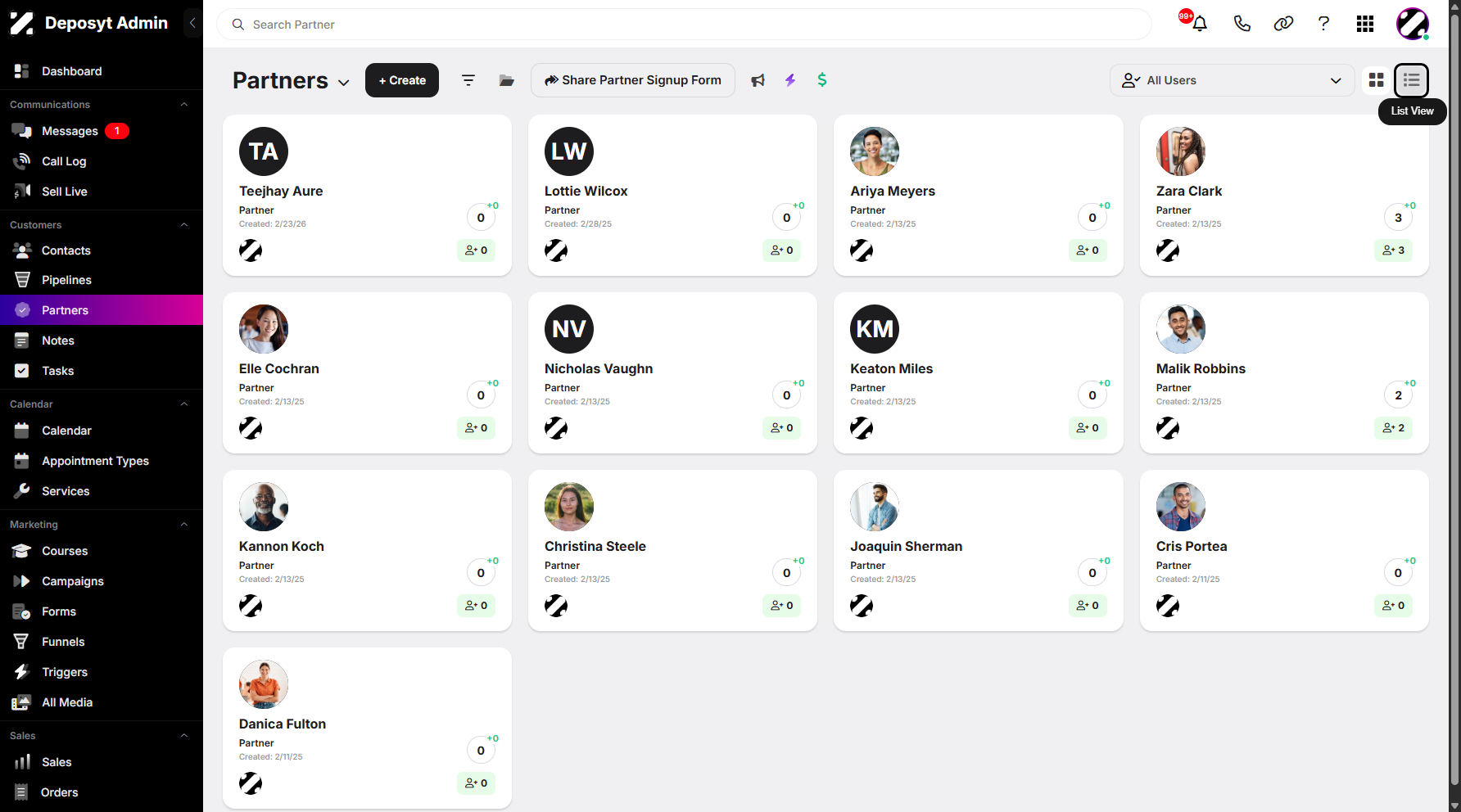Open the All Users dropdown

pyautogui.click(x=1232, y=80)
